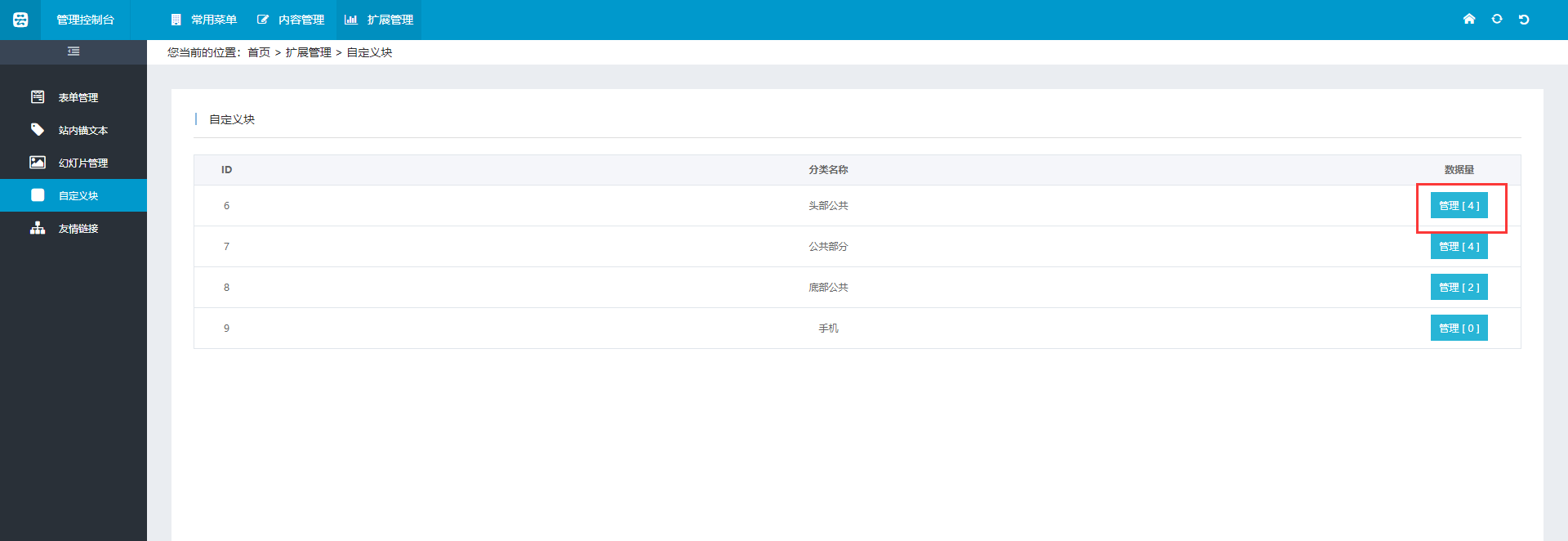
Task: Click 扩展管理 in the breadcrumb
Action: tap(309, 52)
